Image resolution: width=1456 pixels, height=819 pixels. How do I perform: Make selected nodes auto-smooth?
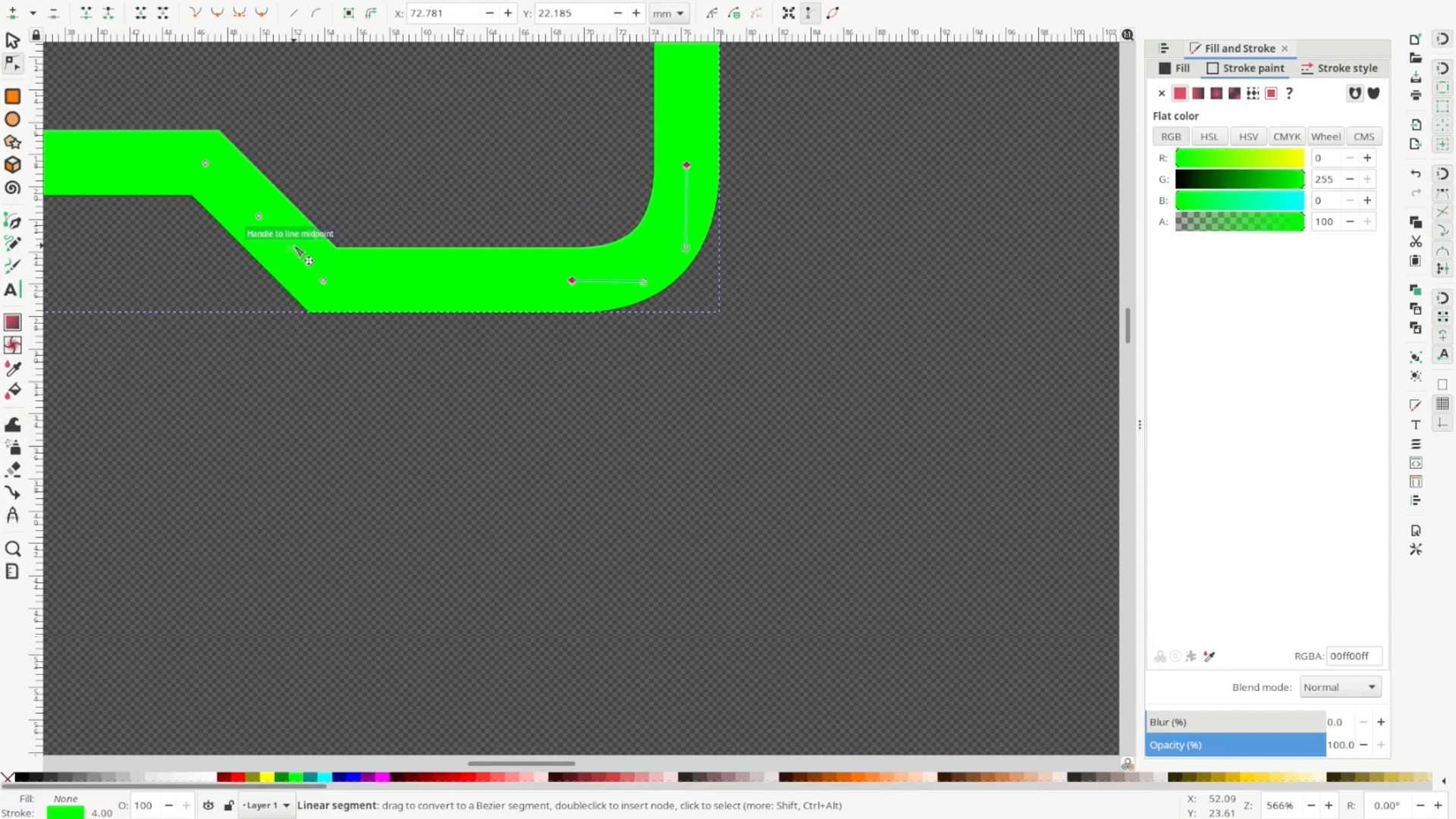click(262, 13)
